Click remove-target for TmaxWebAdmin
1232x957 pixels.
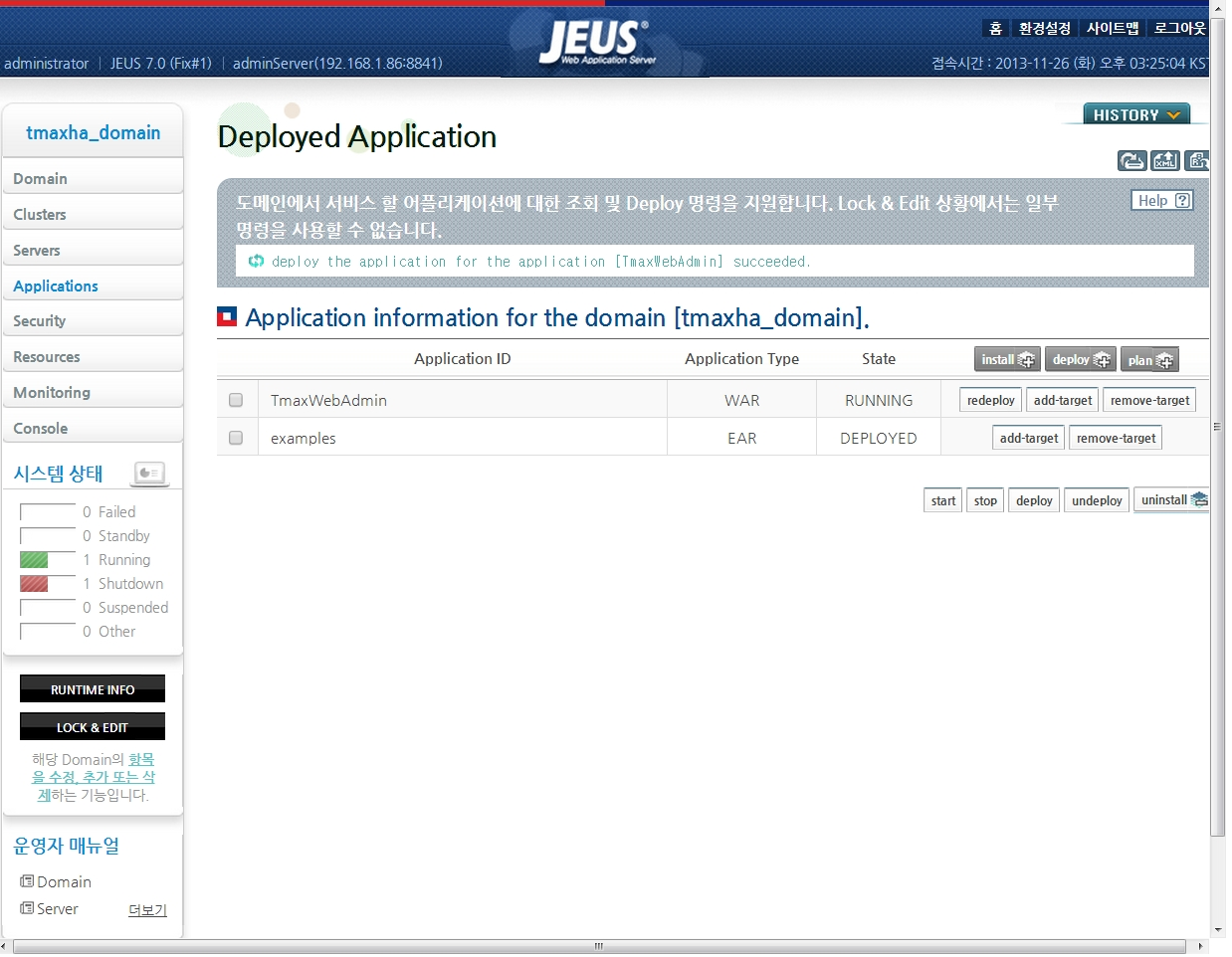(1149, 400)
